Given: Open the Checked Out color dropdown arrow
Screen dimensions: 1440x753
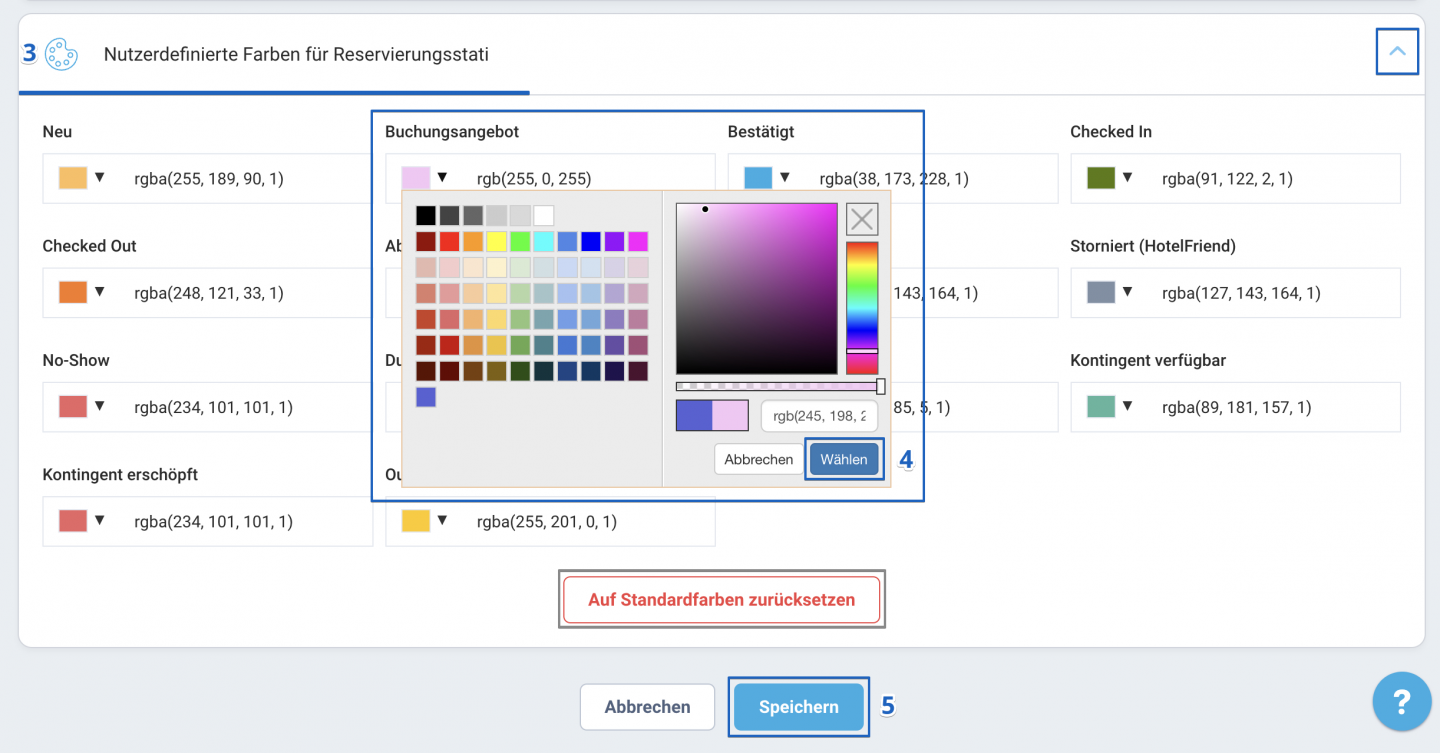Looking at the screenshot, I should click(x=99, y=292).
